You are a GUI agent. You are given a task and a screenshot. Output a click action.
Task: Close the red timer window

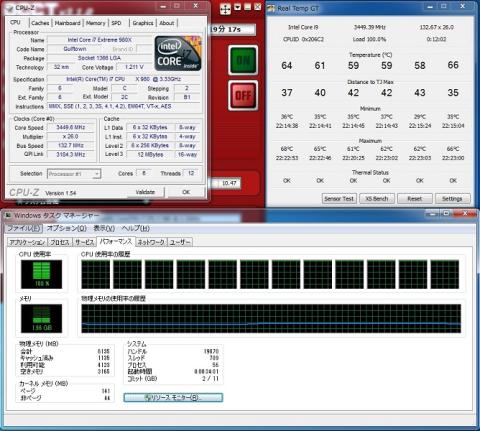pyautogui.click(x=258, y=7)
